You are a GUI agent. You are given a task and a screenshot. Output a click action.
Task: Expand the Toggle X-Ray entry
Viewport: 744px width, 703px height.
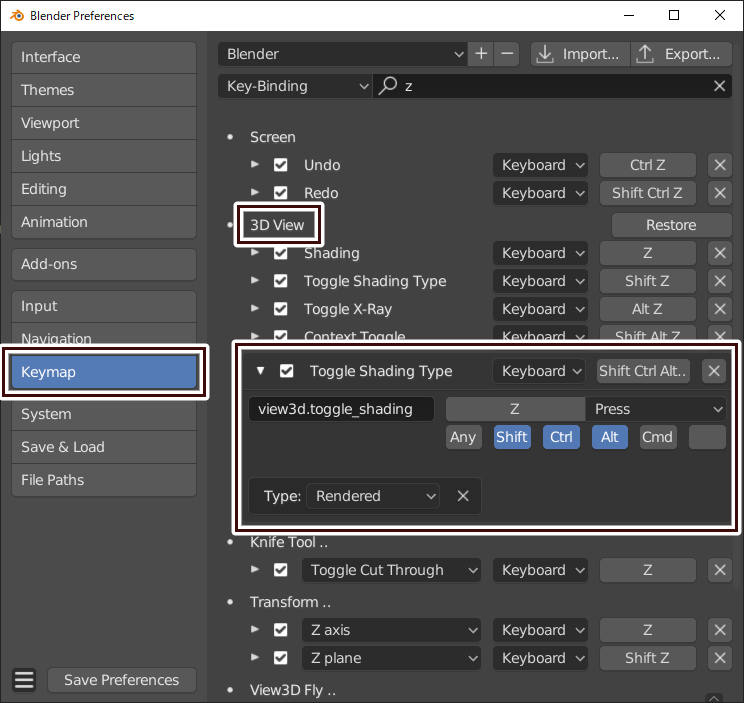pos(255,308)
